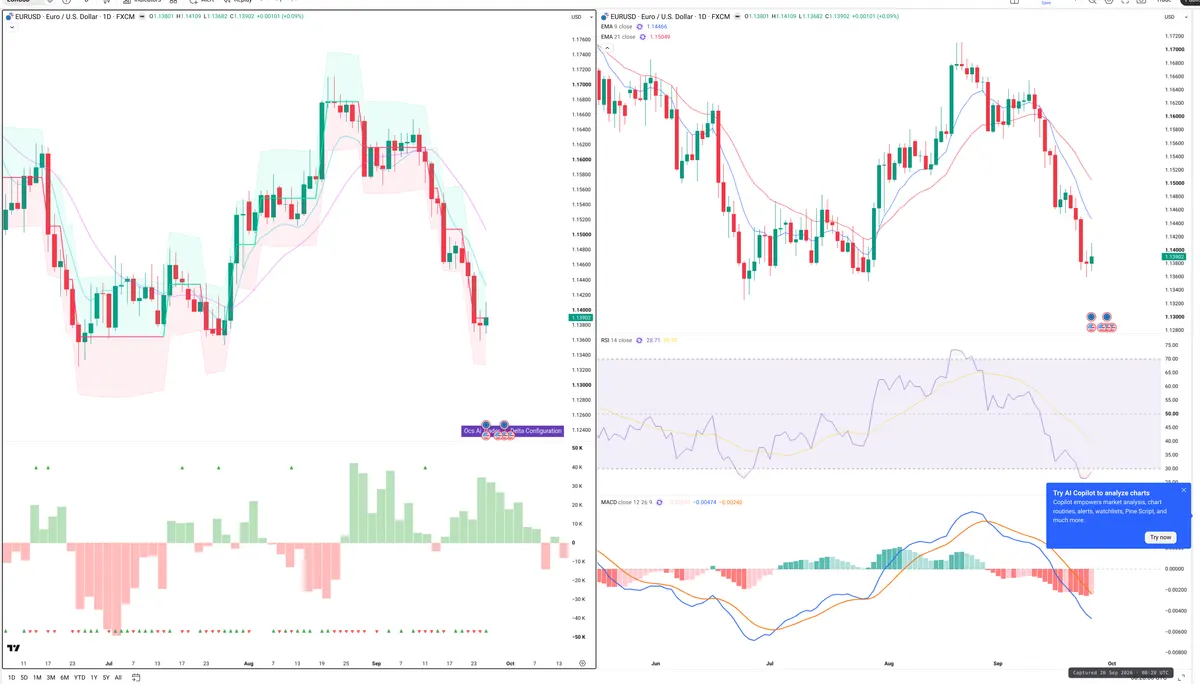Click the EMA 9 value 1.14466

pos(657,27)
